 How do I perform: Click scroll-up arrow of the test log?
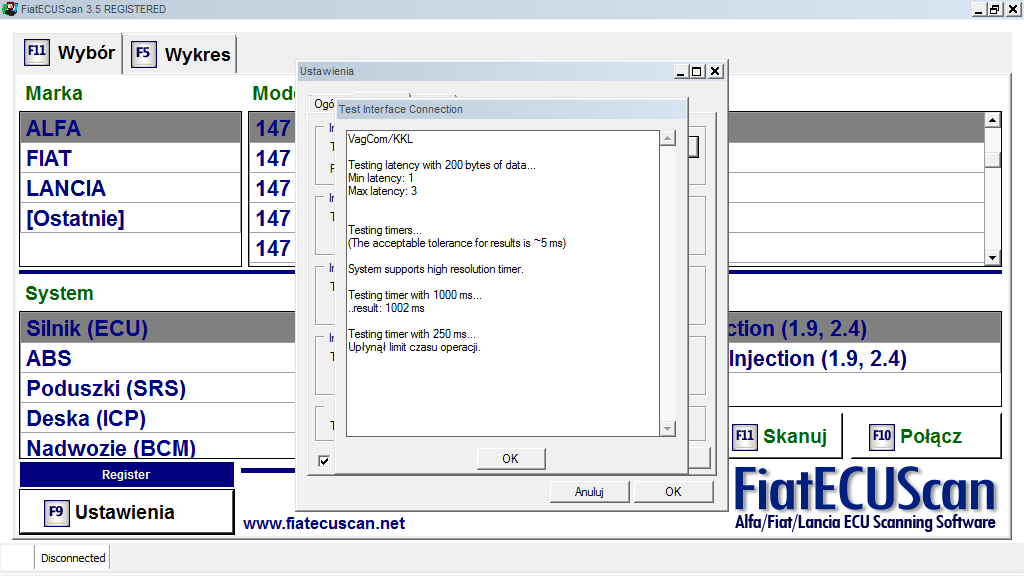[x=667, y=138]
